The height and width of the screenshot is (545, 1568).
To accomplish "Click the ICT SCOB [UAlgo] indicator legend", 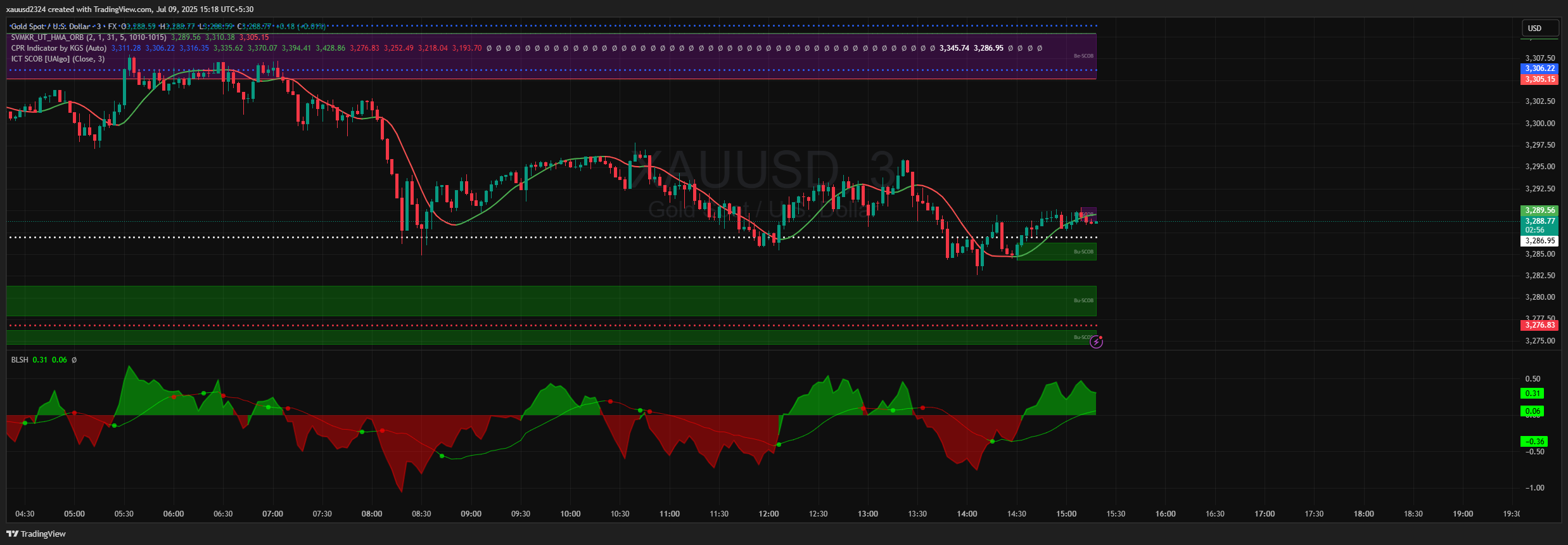I will coord(58,59).
